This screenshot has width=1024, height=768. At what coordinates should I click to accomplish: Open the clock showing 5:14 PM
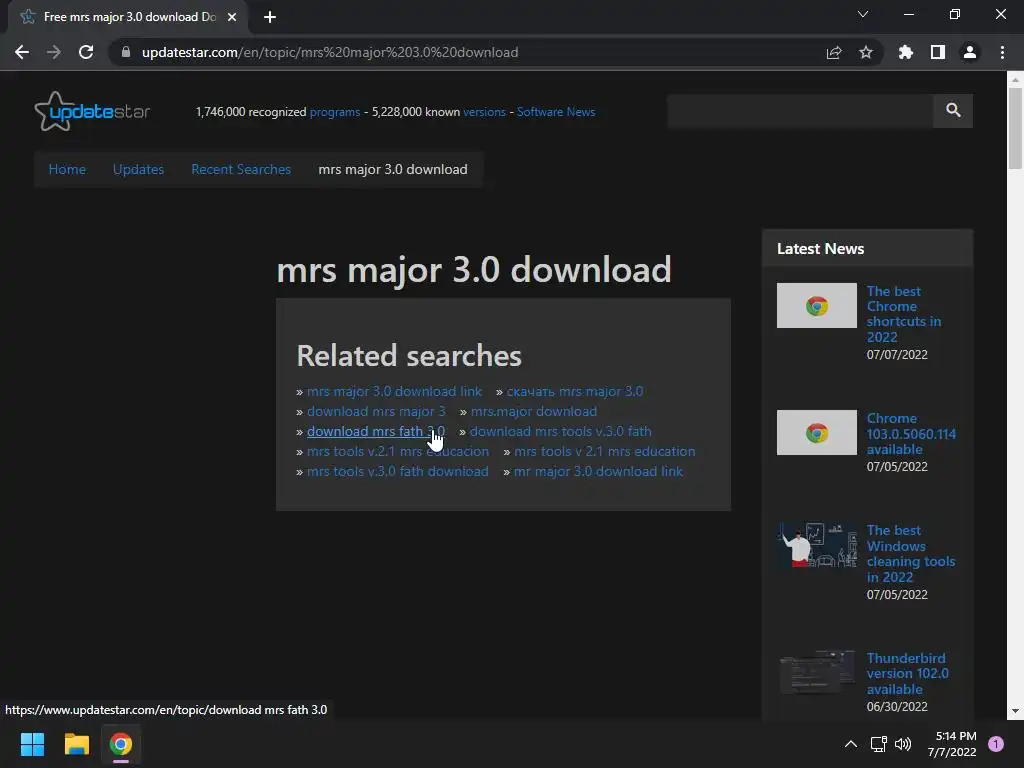pos(952,744)
